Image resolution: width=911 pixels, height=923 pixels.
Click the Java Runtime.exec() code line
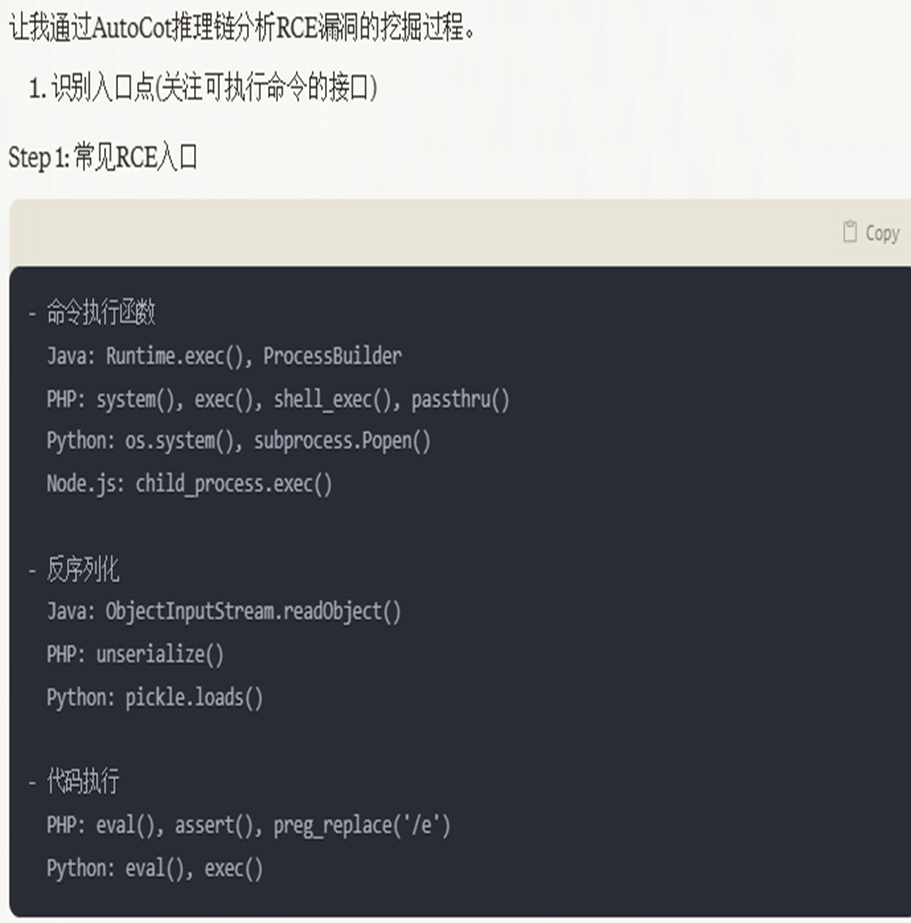tap(224, 356)
